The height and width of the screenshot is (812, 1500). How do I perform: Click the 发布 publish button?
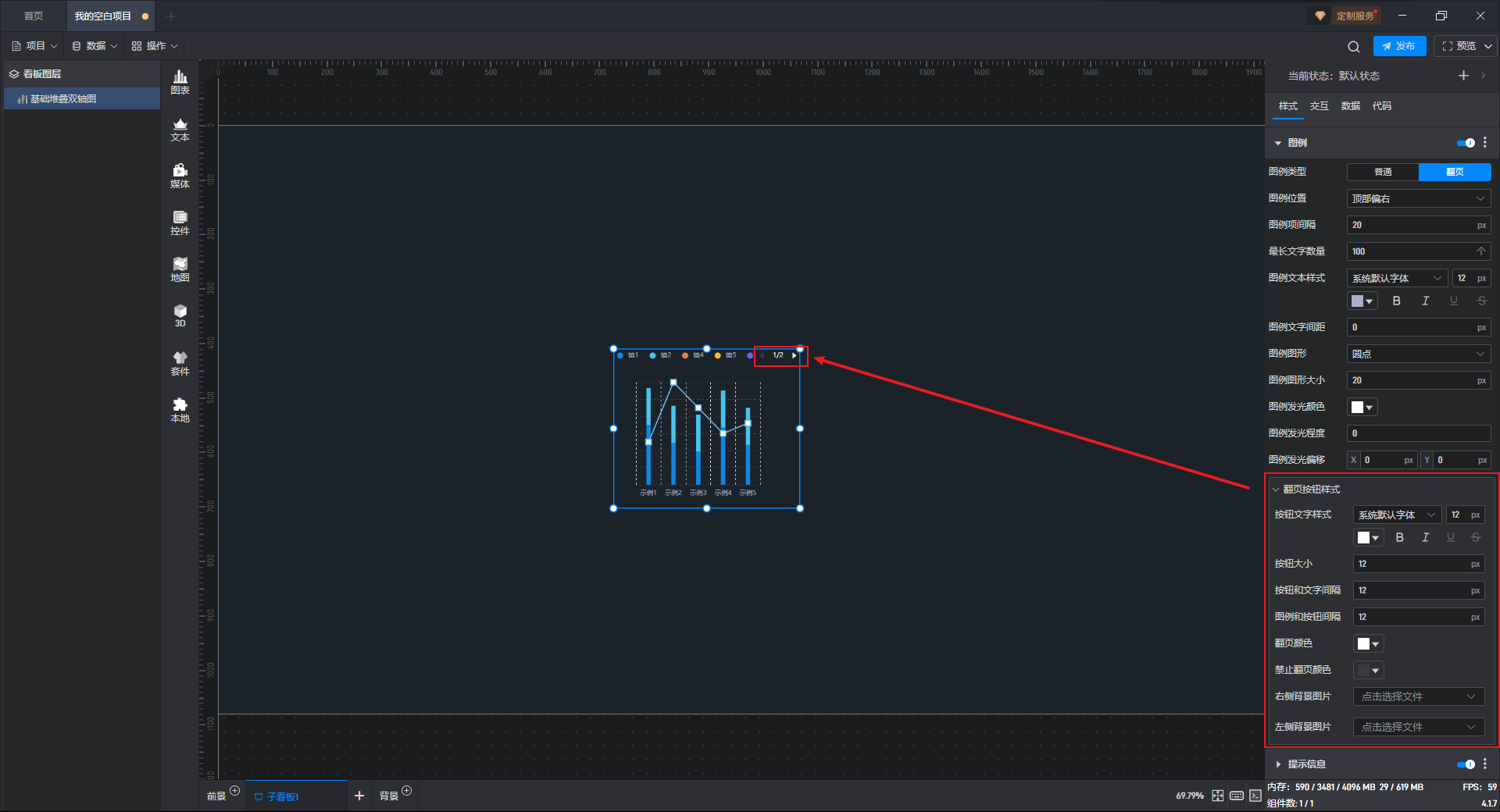pos(1399,46)
